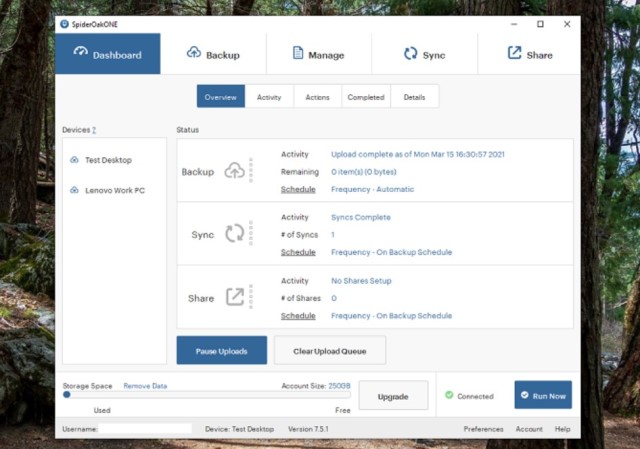
Task: Click the '0 item(s) (0 bytes)' remaining value
Action: tap(364, 172)
